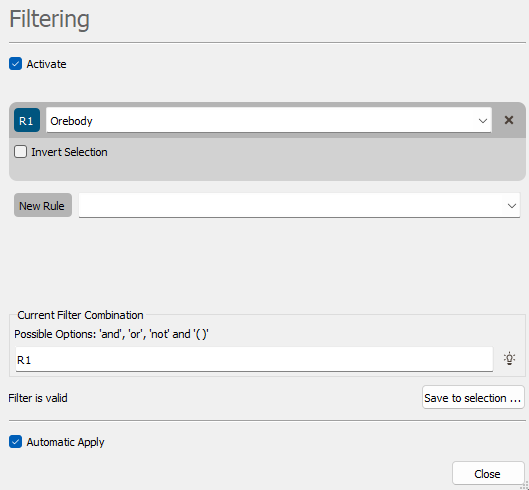
Task: Close the Filtering dialog
Action: tap(488, 474)
